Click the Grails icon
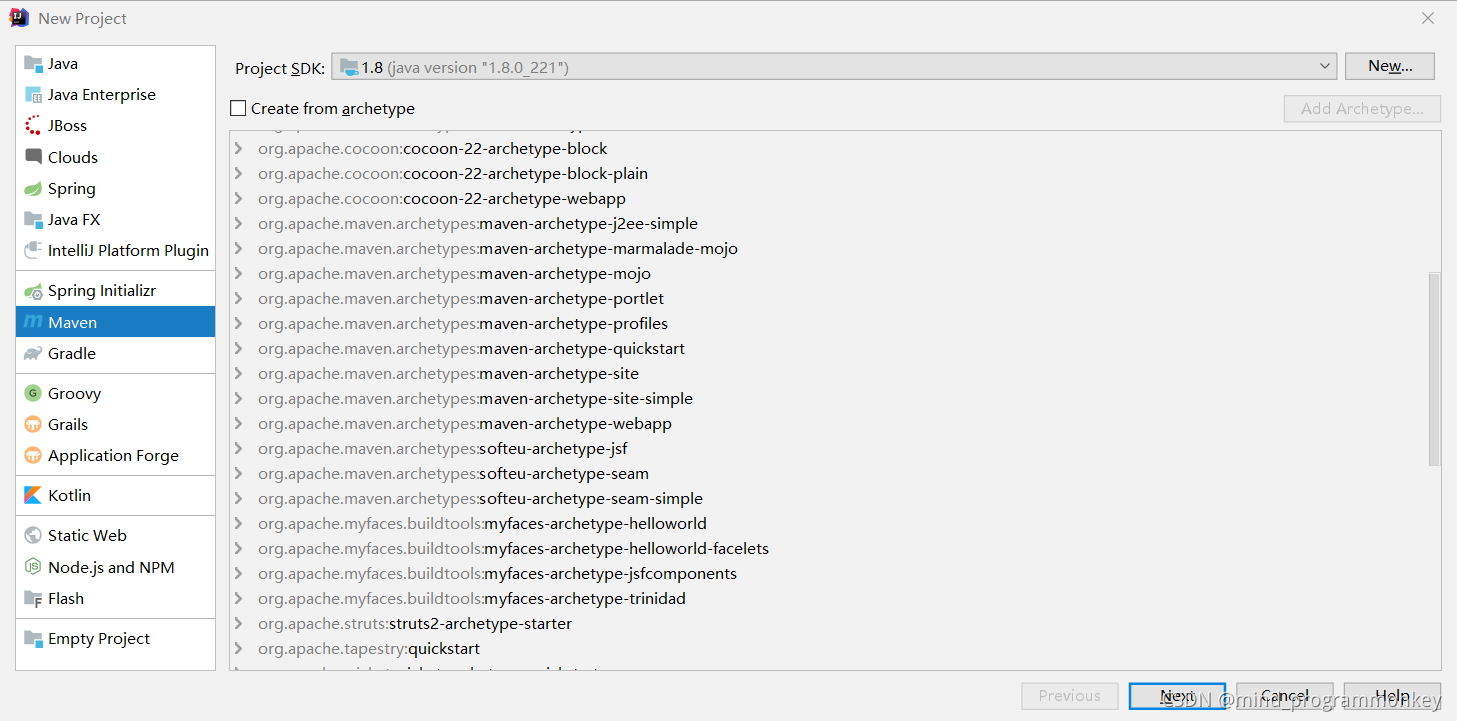This screenshot has width=1457, height=721. coord(33,425)
